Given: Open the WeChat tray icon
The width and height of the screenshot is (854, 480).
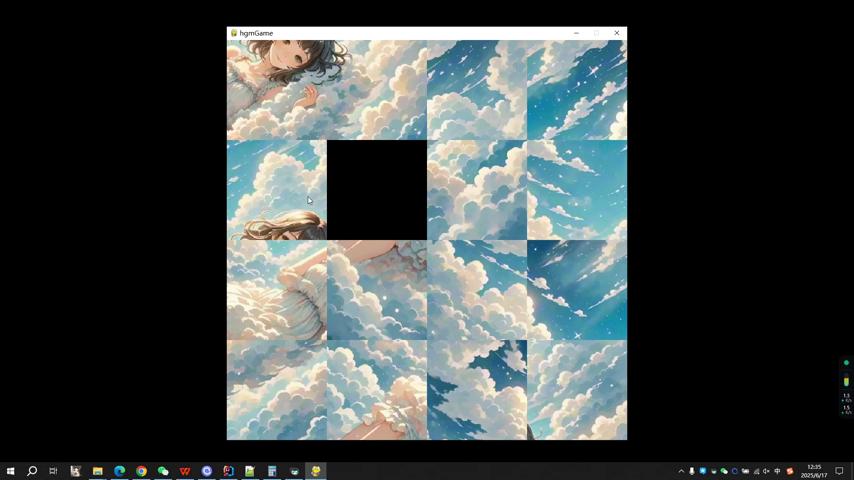Looking at the screenshot, I should pos(724,471).
